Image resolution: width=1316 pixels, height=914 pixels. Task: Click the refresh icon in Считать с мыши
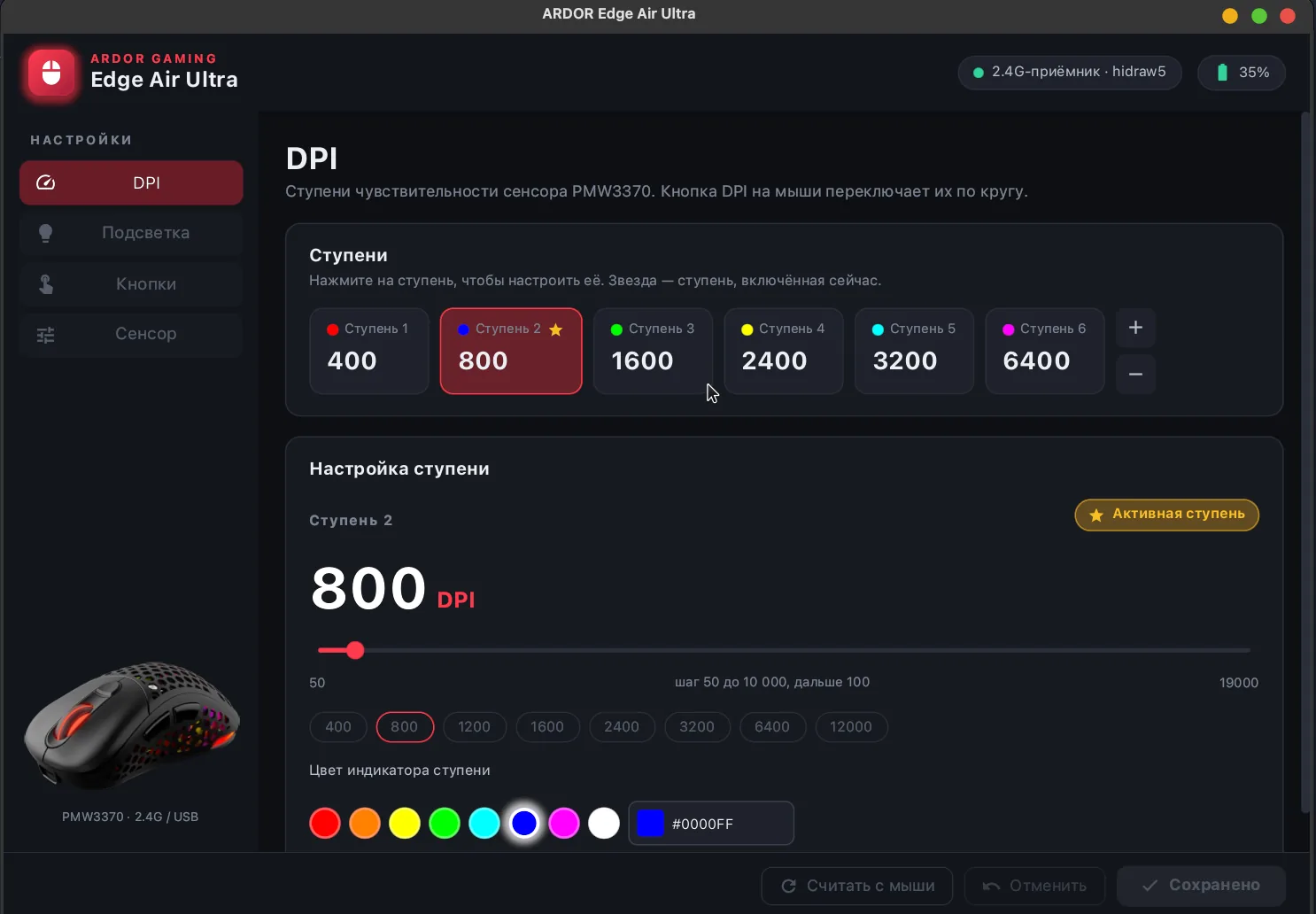coord(788,886)
